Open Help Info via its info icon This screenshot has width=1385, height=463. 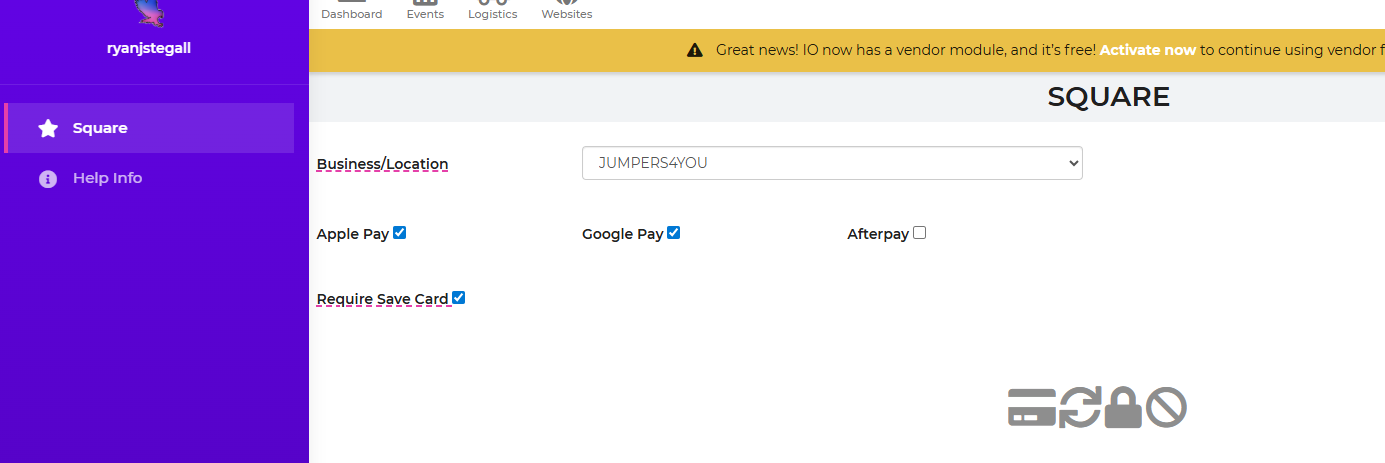coord(48,179)
